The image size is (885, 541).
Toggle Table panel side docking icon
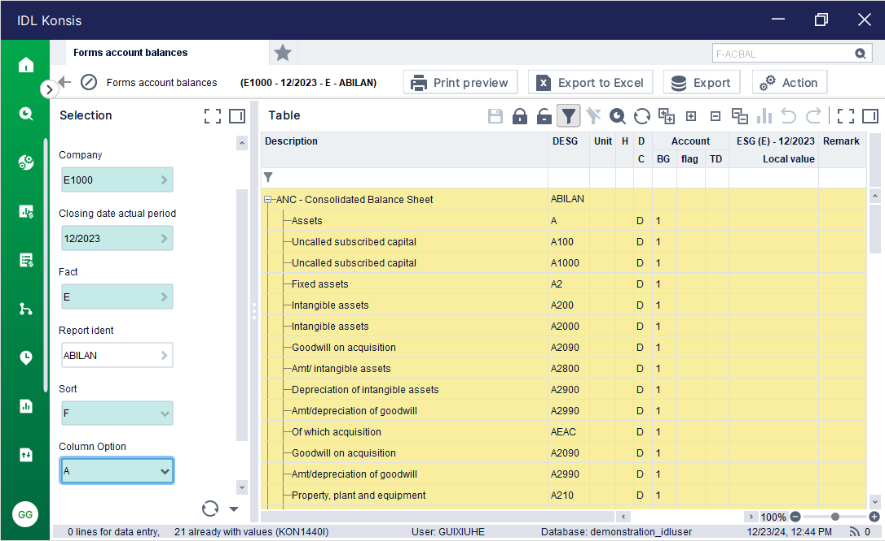pyautogui.click(x=870, y=116)
